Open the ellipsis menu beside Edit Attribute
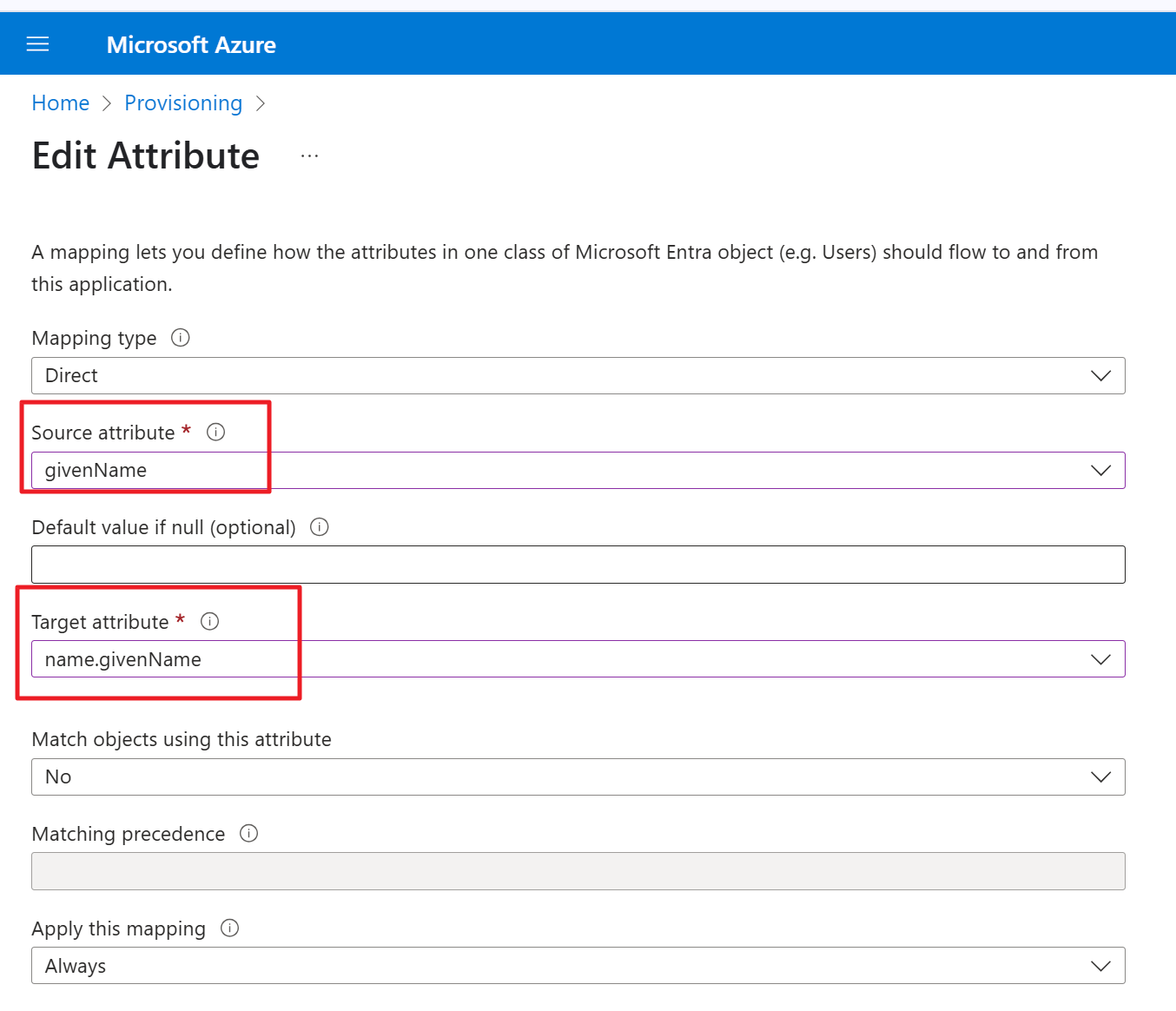The width and height of the screenshot is (1176, 1011). [x=309, y=156]
